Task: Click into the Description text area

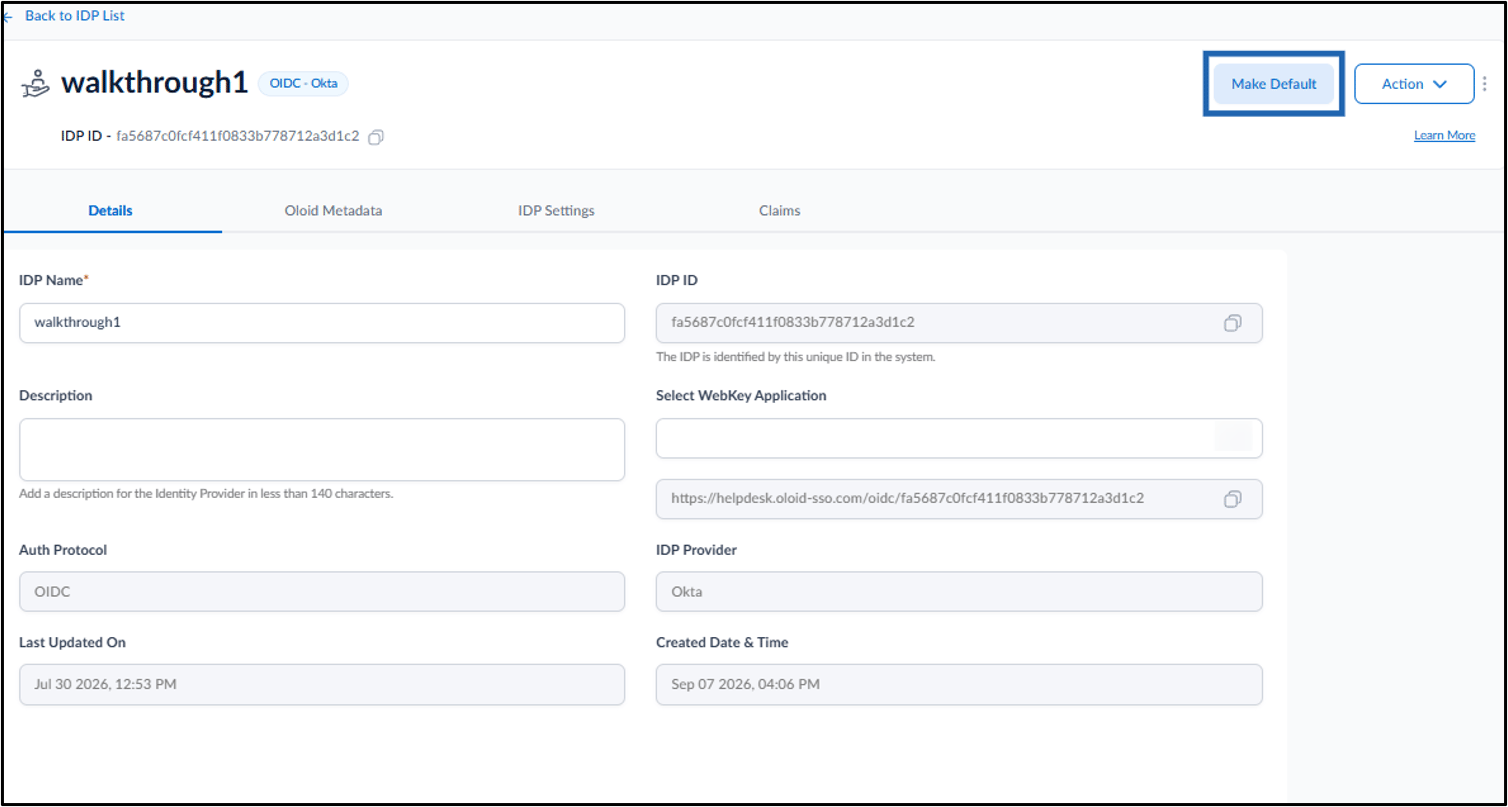Action: click(322, 449)
